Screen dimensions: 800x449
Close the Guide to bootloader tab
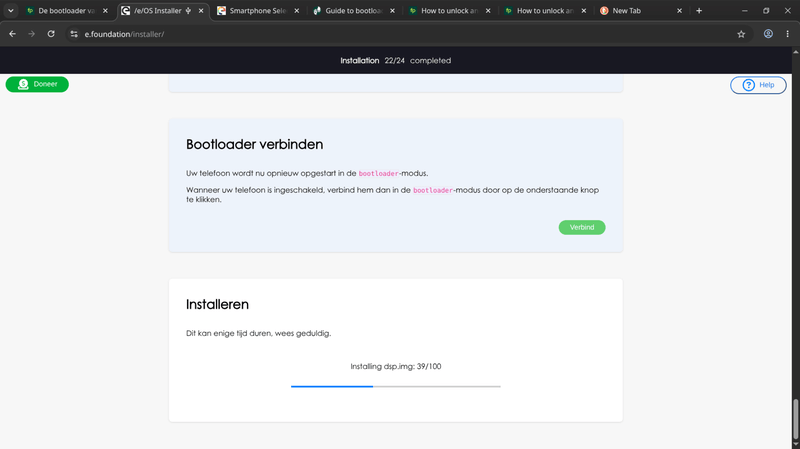(x=392, y=11)
